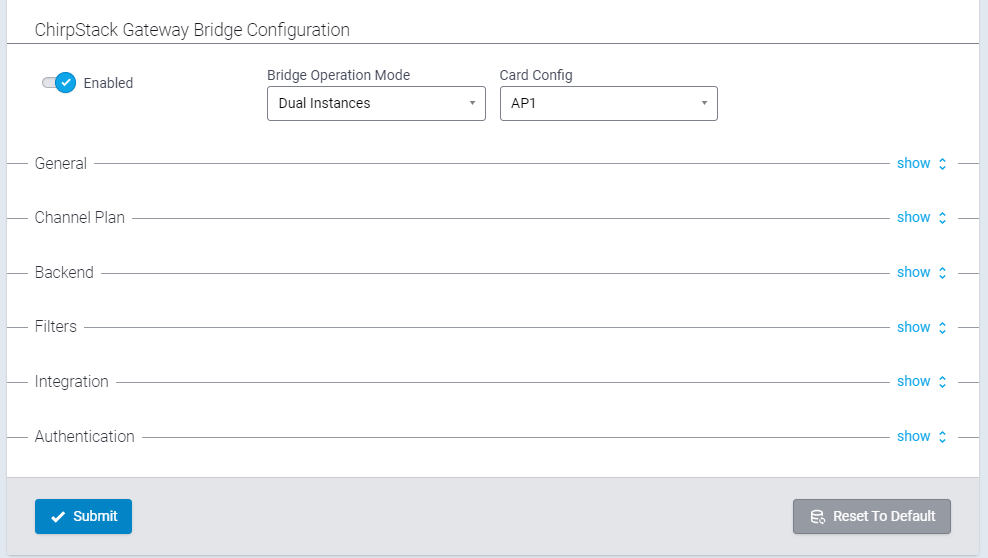Click the Filters expand chevron icon
Screen dimensions: 988x558
[x=943, y=327]
